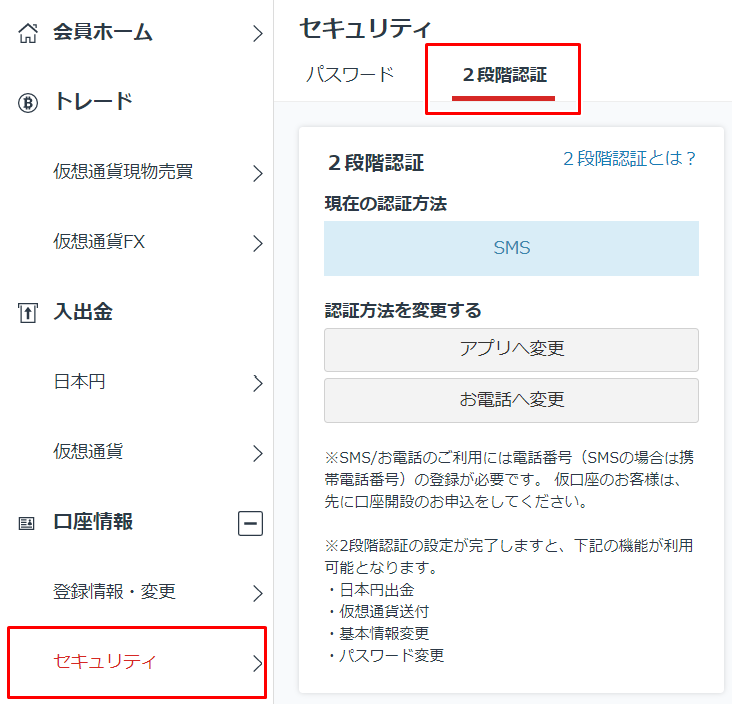Collapse the 口座情報 section with minus button
Screen dimensions: 732x704
click(x=250, y=523)
